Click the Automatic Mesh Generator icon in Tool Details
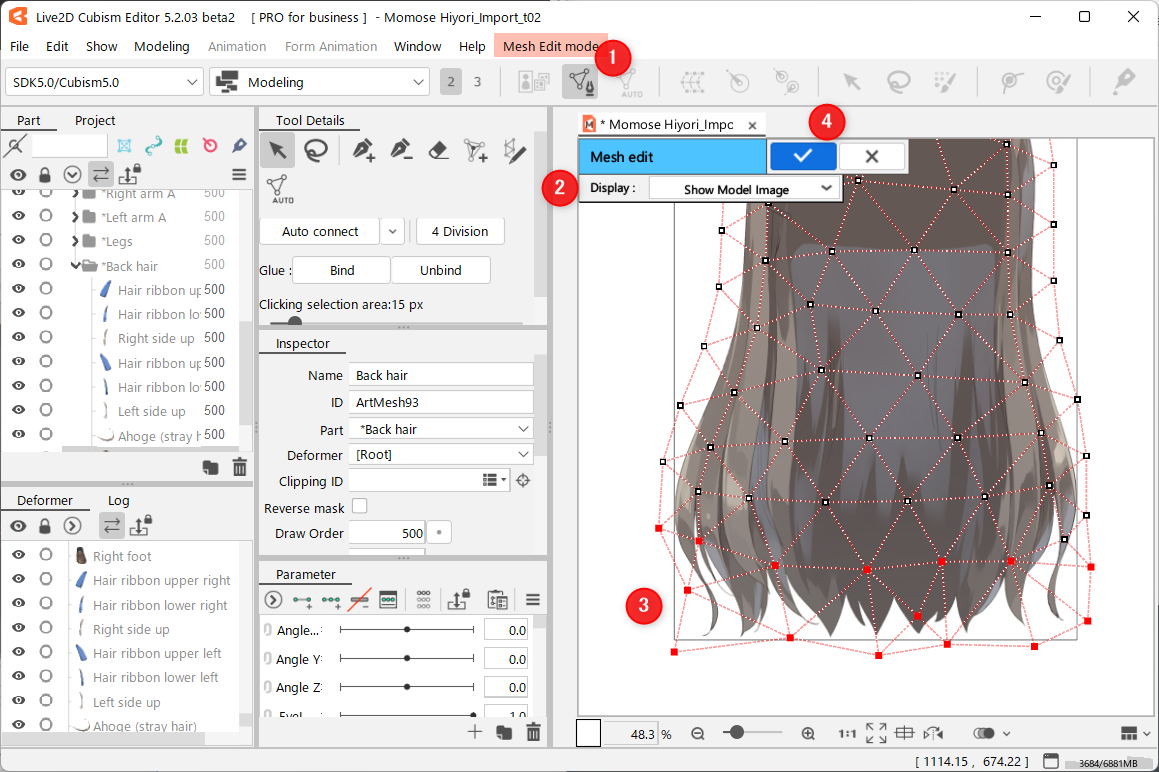The height and width of the screenshot is (772, 1159). 281,187
